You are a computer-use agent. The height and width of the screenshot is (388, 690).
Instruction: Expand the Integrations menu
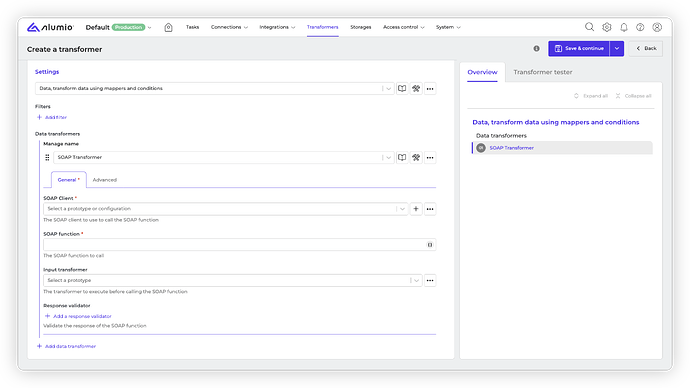coord(277,27)
